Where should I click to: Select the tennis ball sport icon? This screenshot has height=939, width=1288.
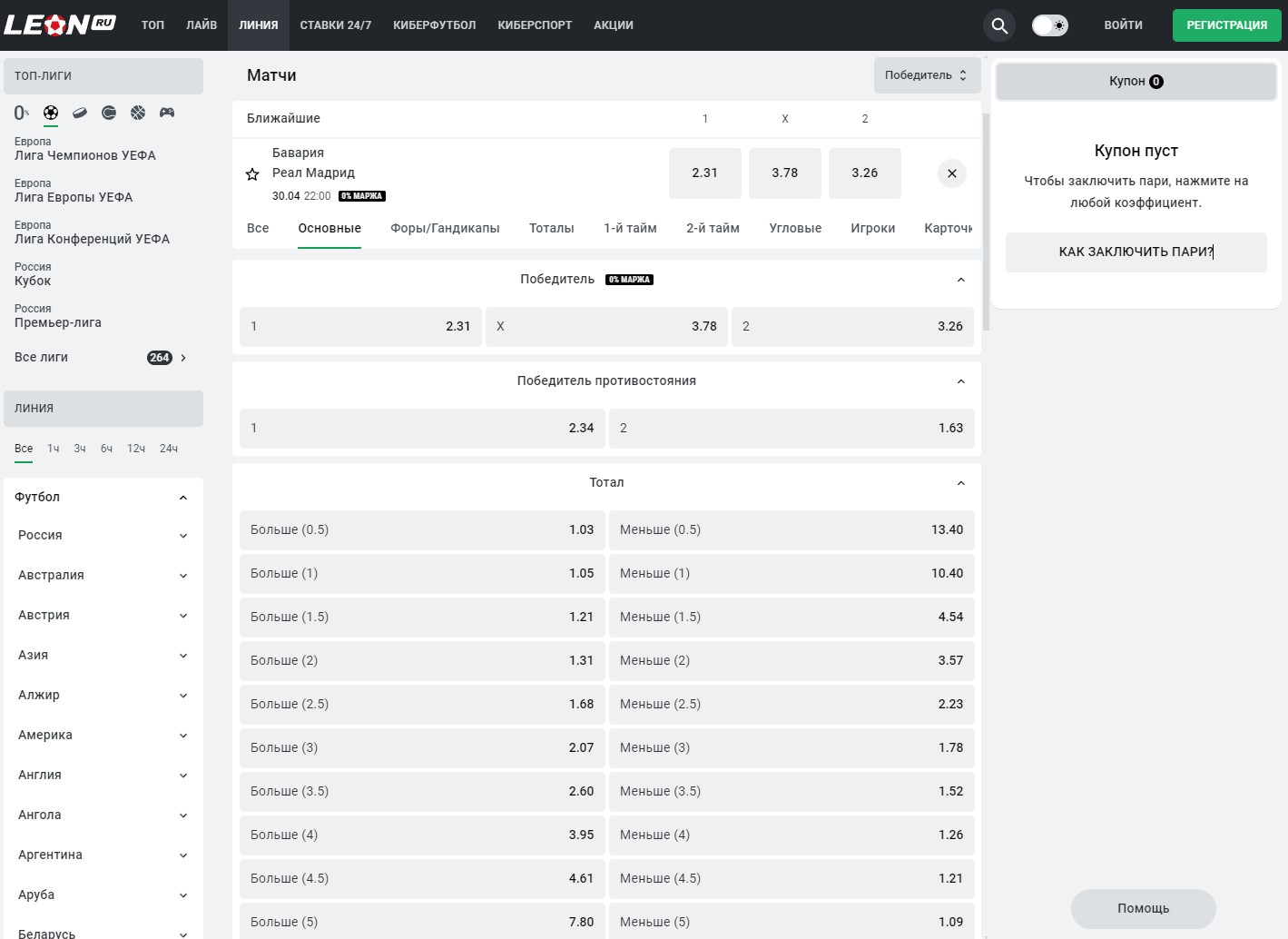(x=109, y=113)
